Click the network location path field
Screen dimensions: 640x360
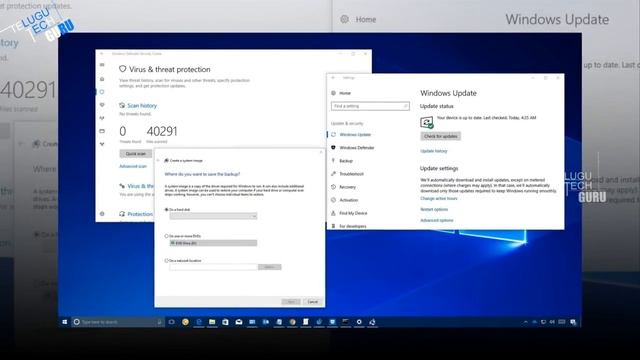tap(213, 267)
